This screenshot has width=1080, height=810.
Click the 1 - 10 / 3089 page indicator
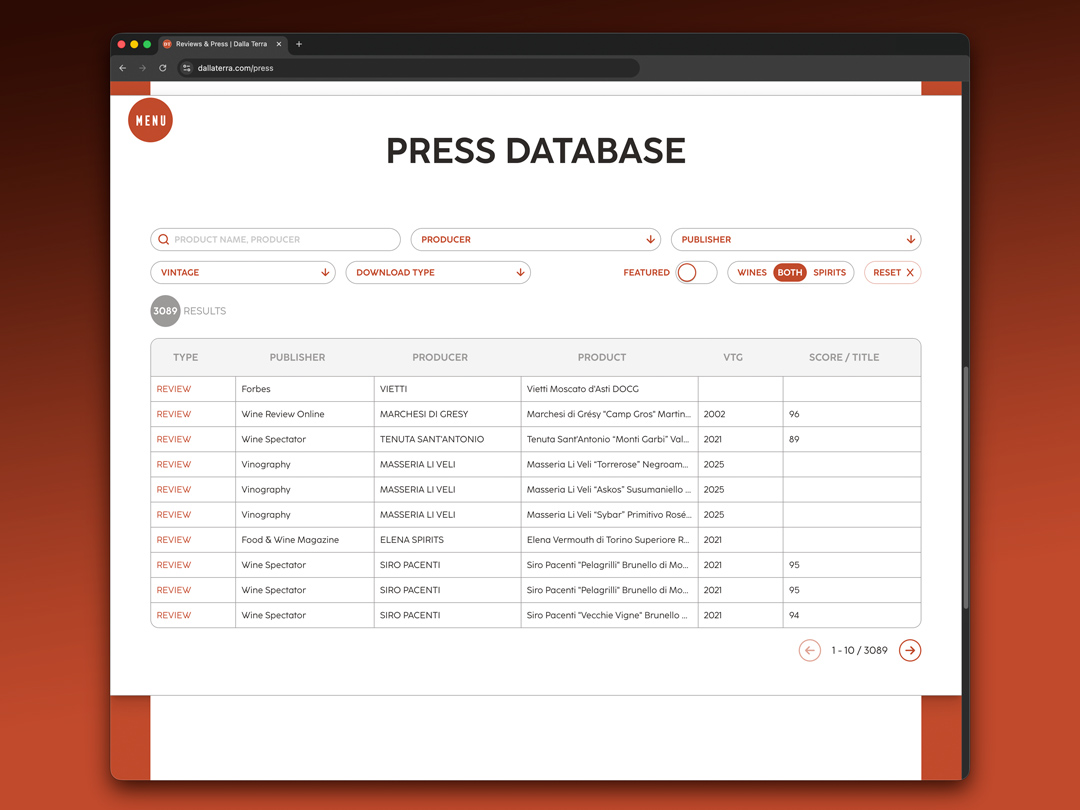coord(859,650)
